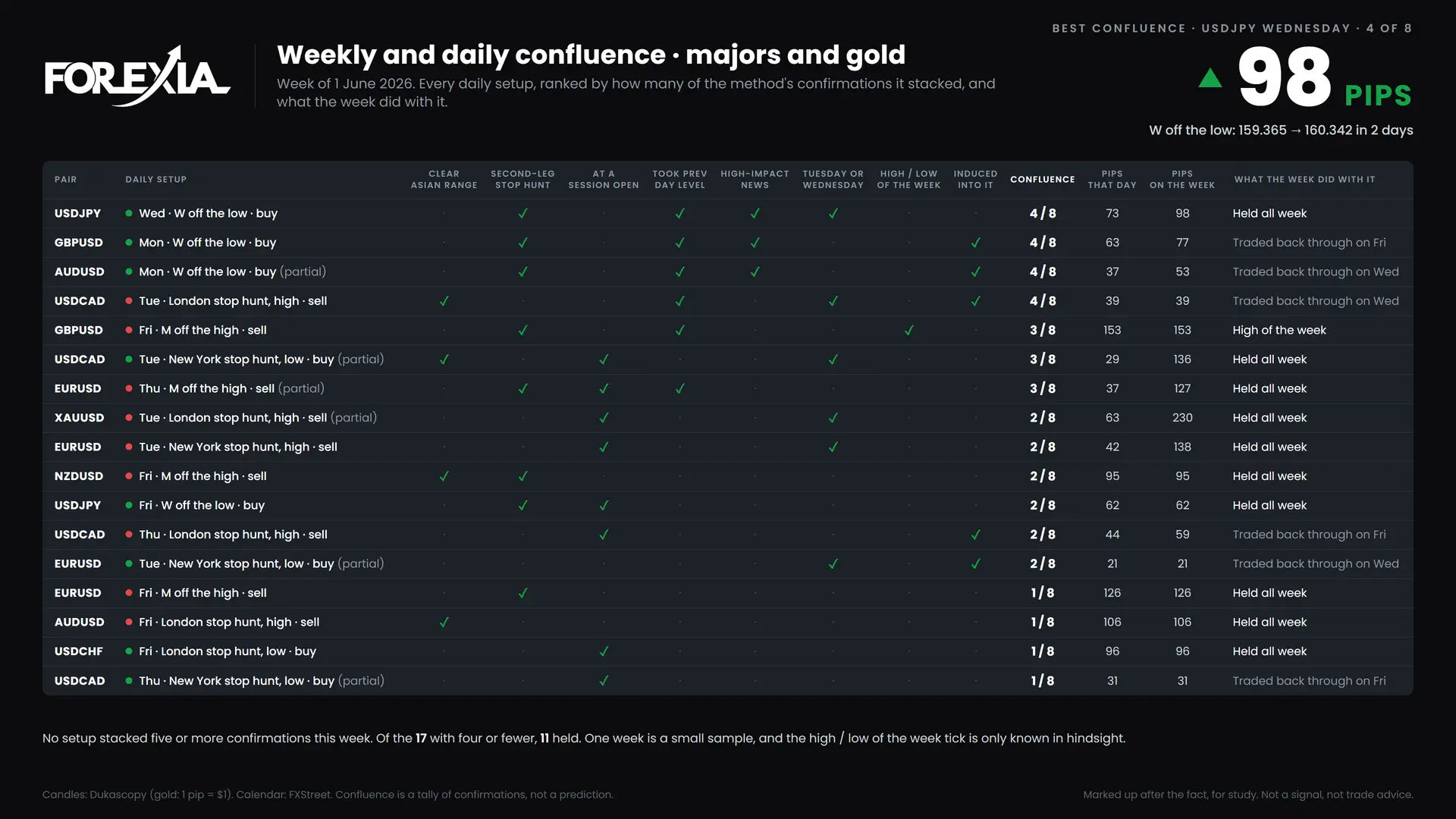Click the red dot on the NZDUSD row
1456x819 pixels.
click(129, 476)
